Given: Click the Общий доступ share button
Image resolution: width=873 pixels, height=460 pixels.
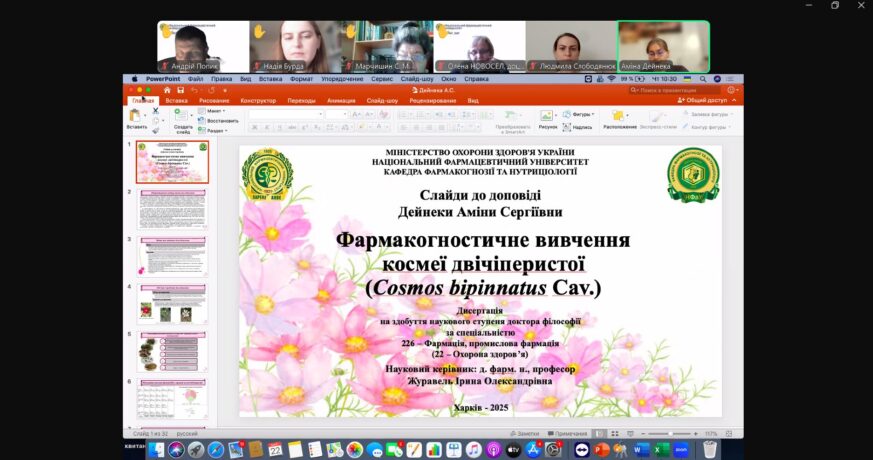Looking at the screenshot, I should [x=708, y=100].
